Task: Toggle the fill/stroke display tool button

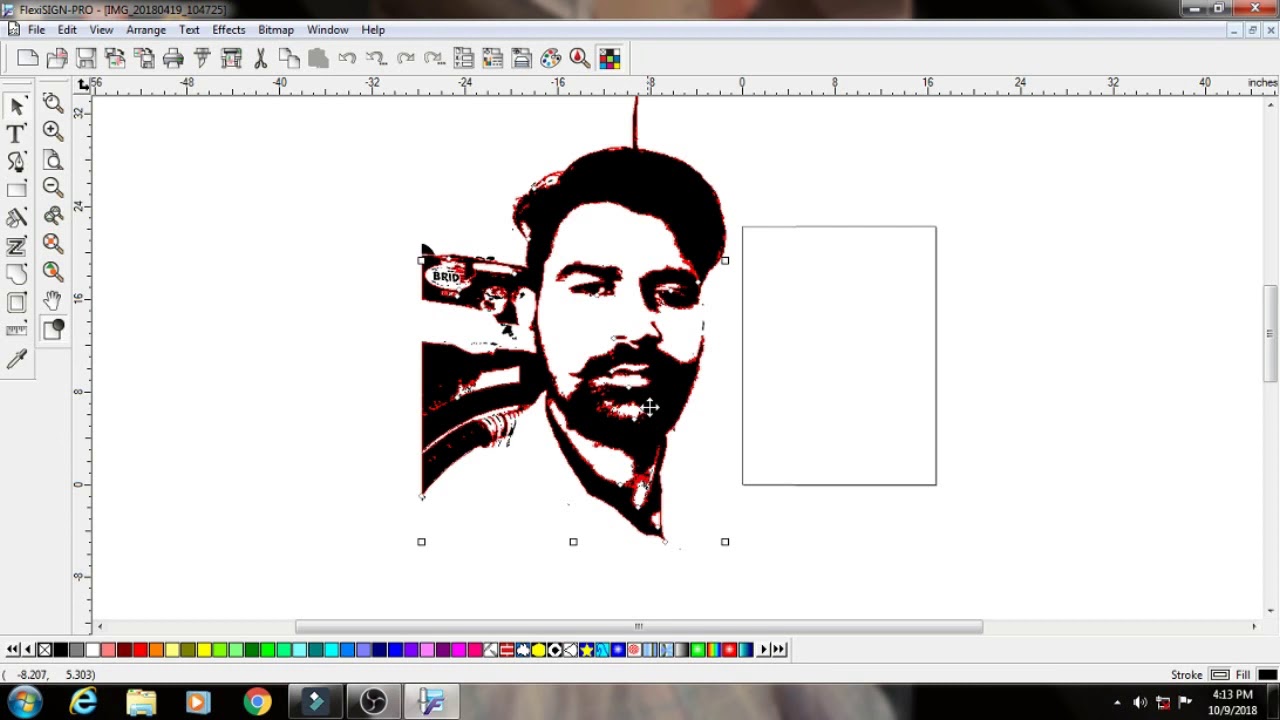Action: pyautogui.click(x=53, y=329)
